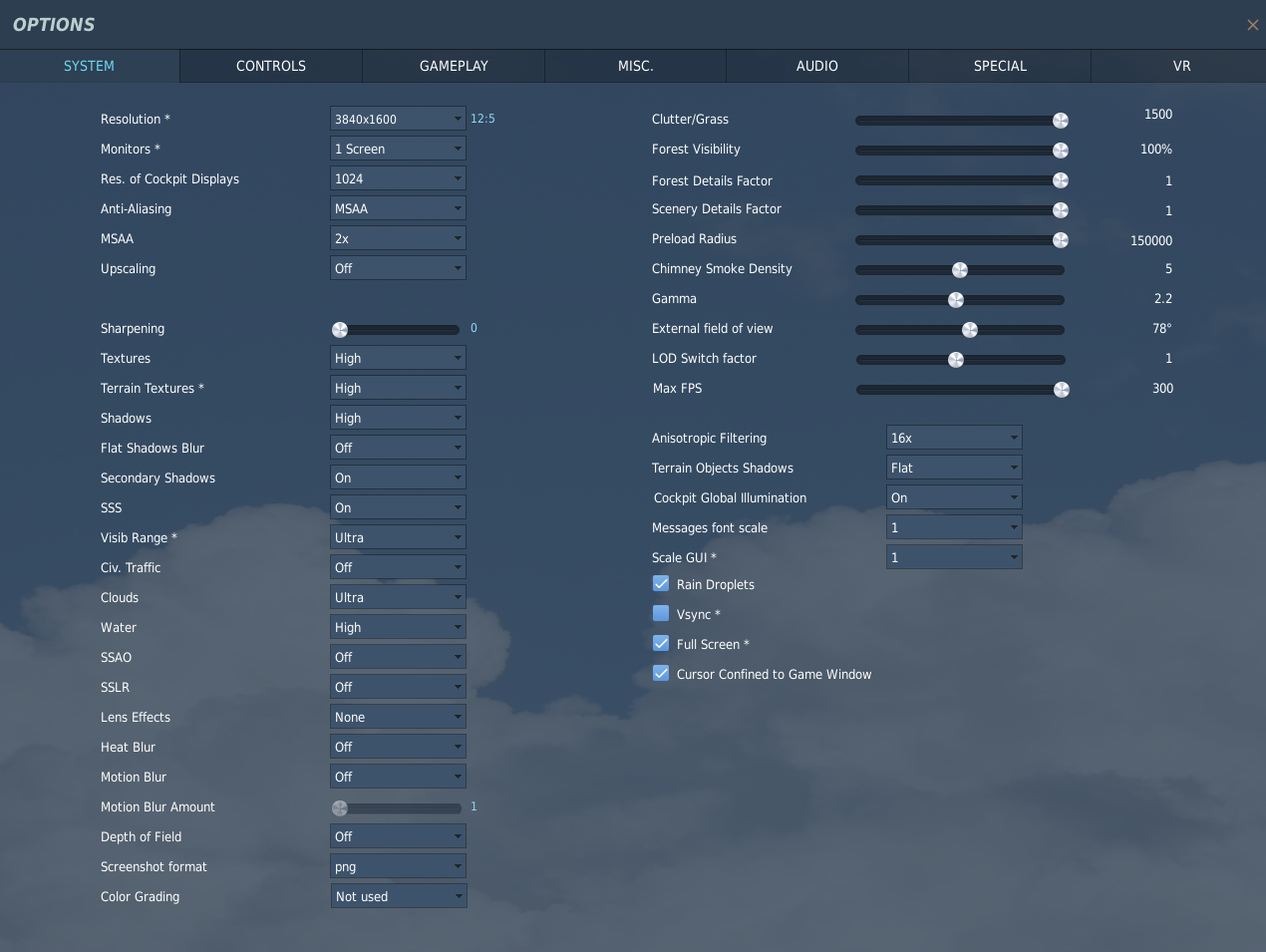Expand the Water quality dropdown
The height and width of the screenshot is (952, 1266).
point(398,627)
